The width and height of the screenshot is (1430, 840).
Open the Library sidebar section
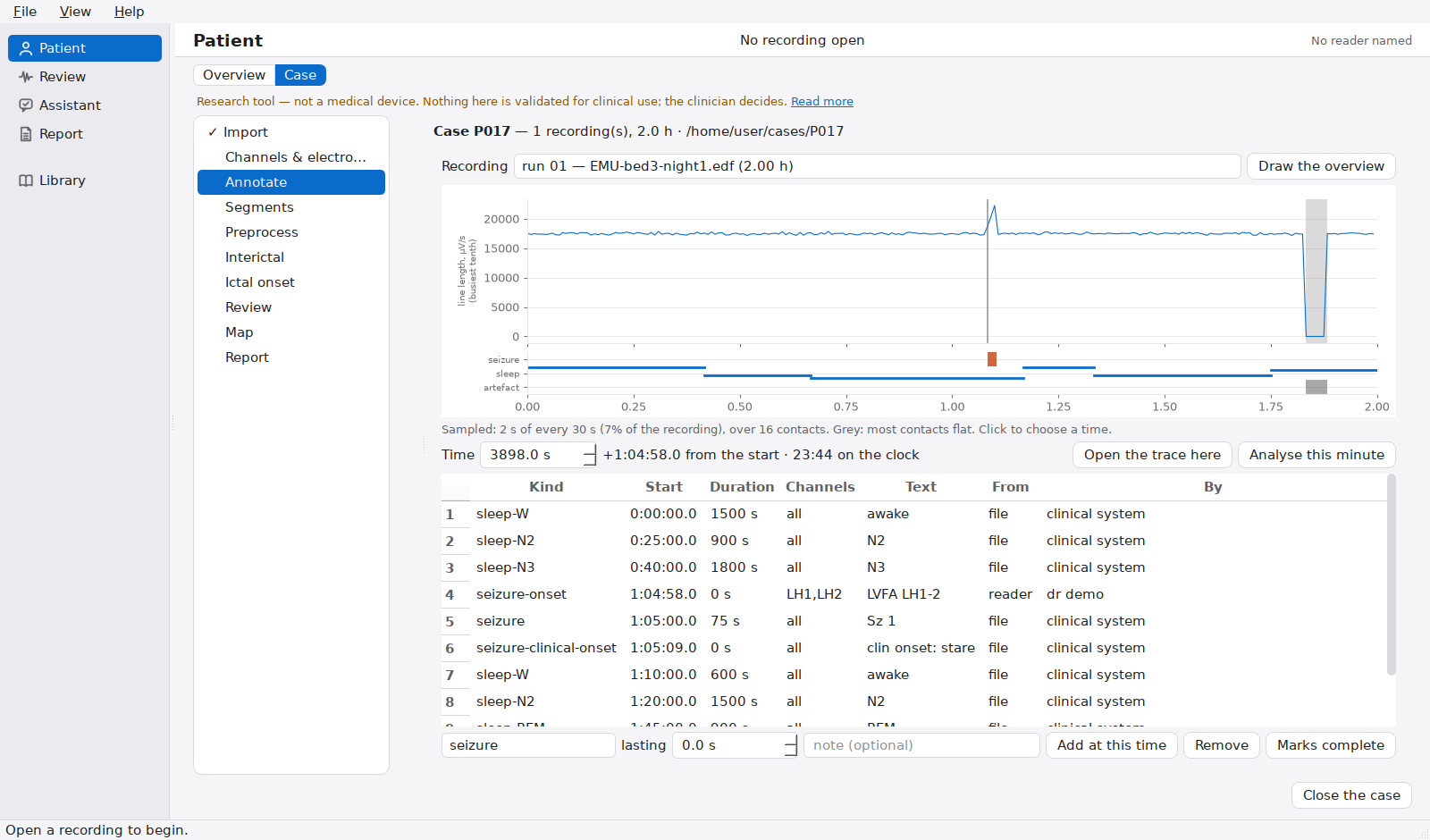85,181
